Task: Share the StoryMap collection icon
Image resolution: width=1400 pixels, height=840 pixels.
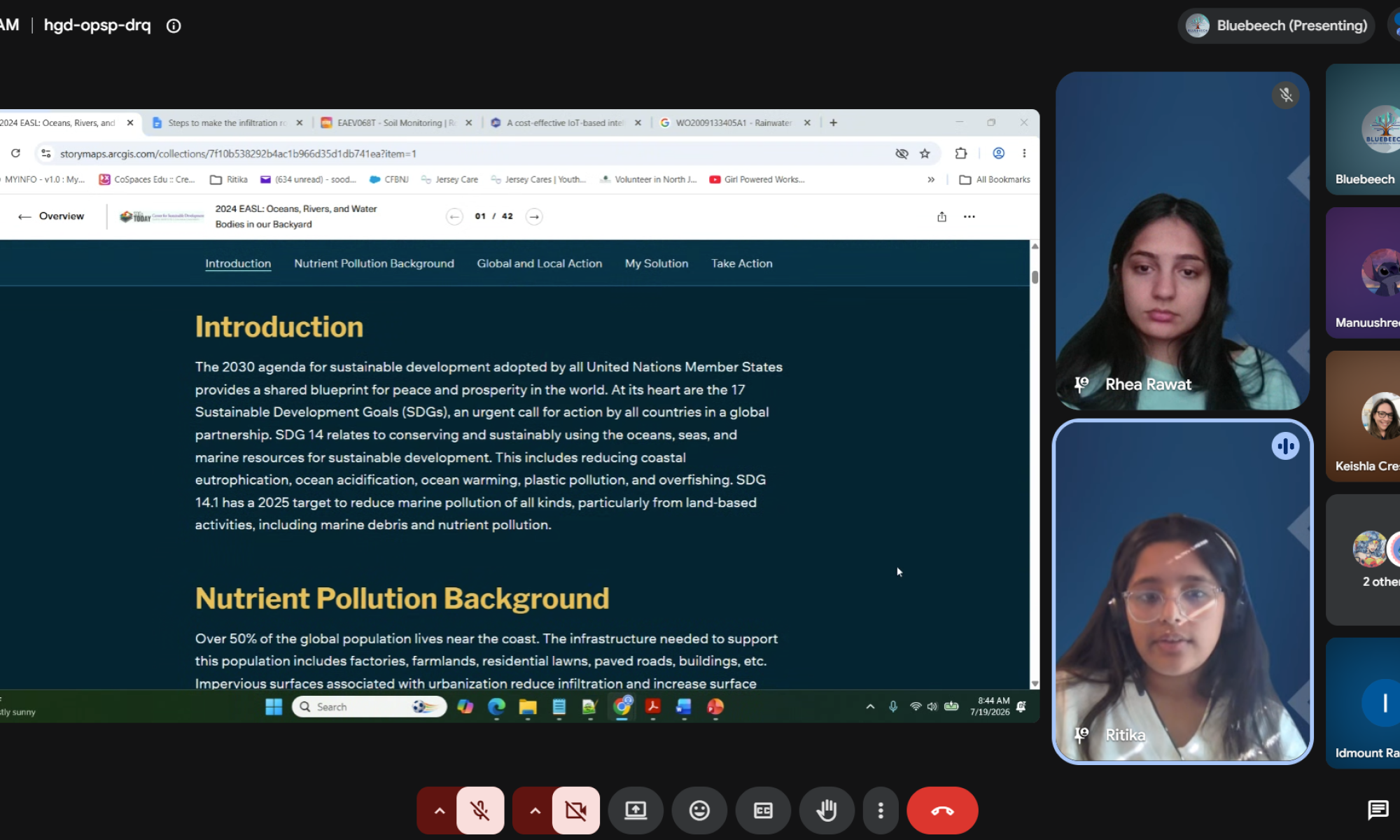Action: click(x=941, y=216)
